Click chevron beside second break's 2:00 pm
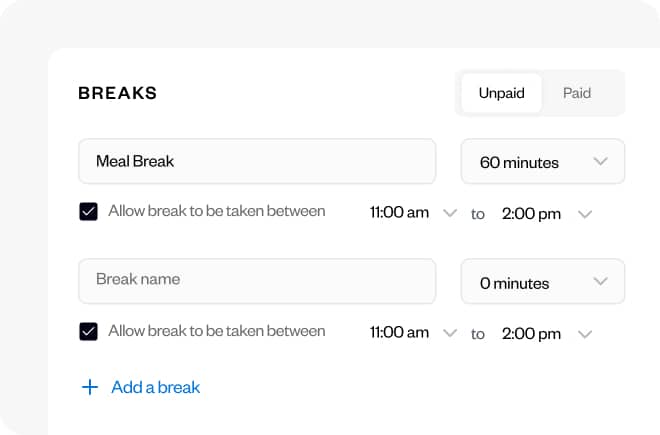 tap(585, 334)
